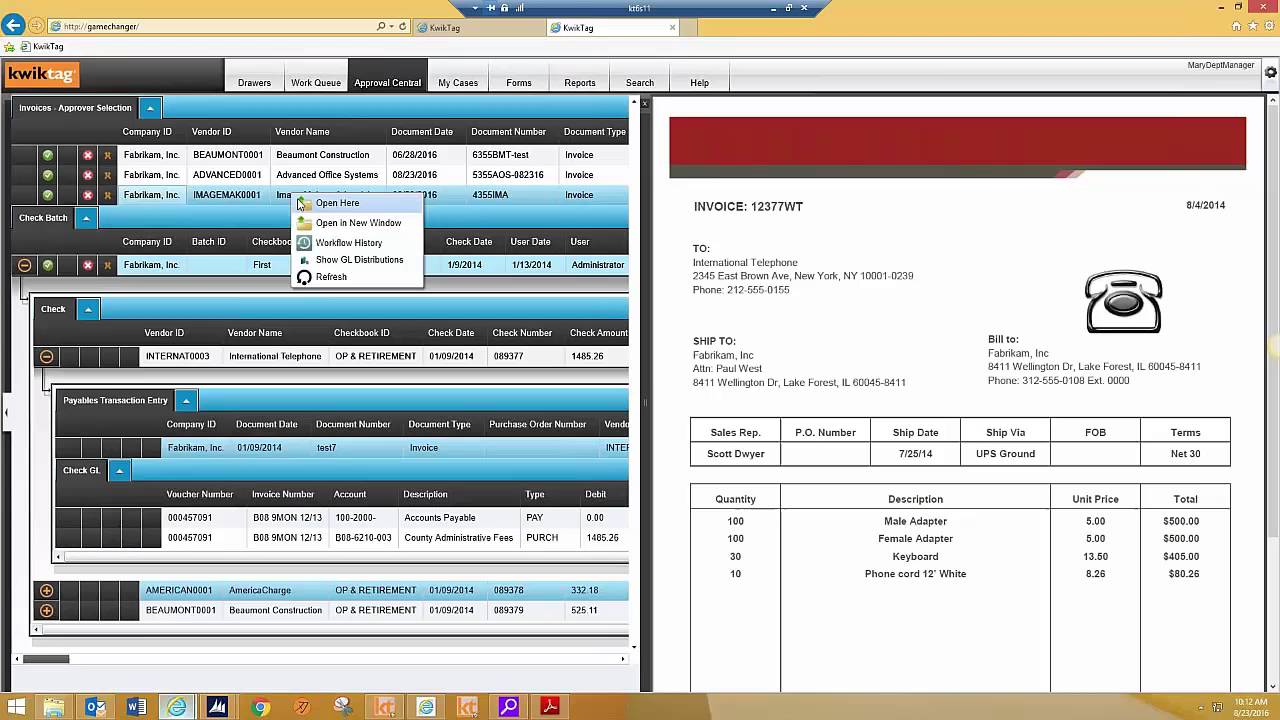Screen dimensions: 1280x720
Task: Open File Explorer from the taskbar
Action: tap(54, 707)
